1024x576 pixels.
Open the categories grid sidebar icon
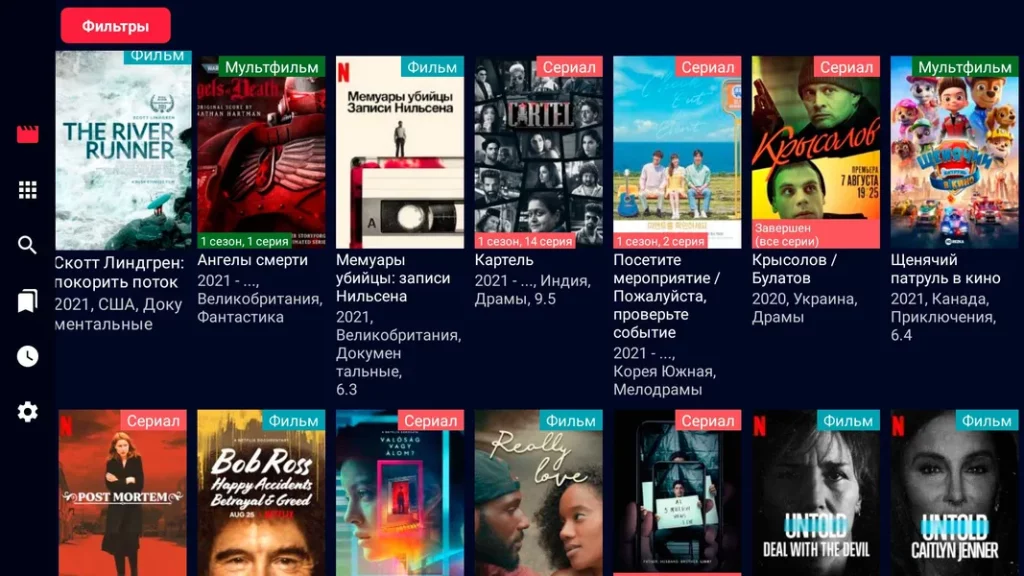(x=27, y=190)
